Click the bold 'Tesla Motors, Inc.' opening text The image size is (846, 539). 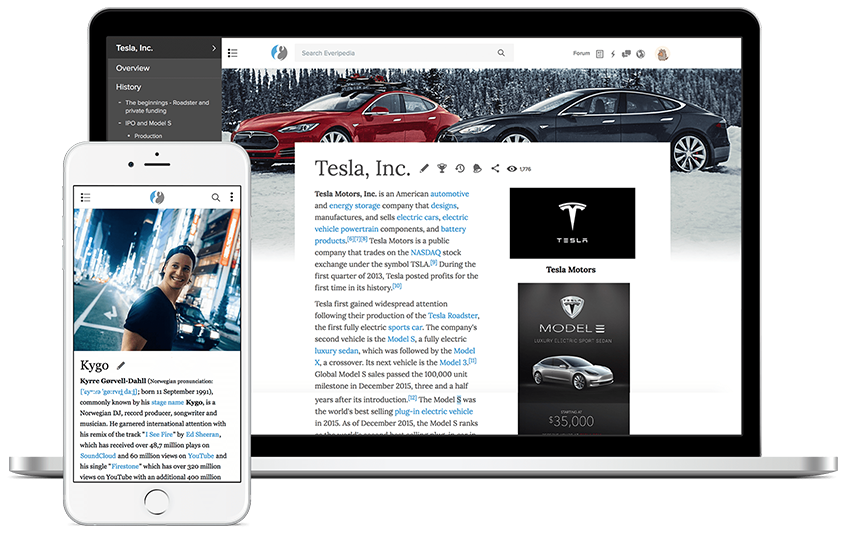pyautogui.click(x=345, y=194)
